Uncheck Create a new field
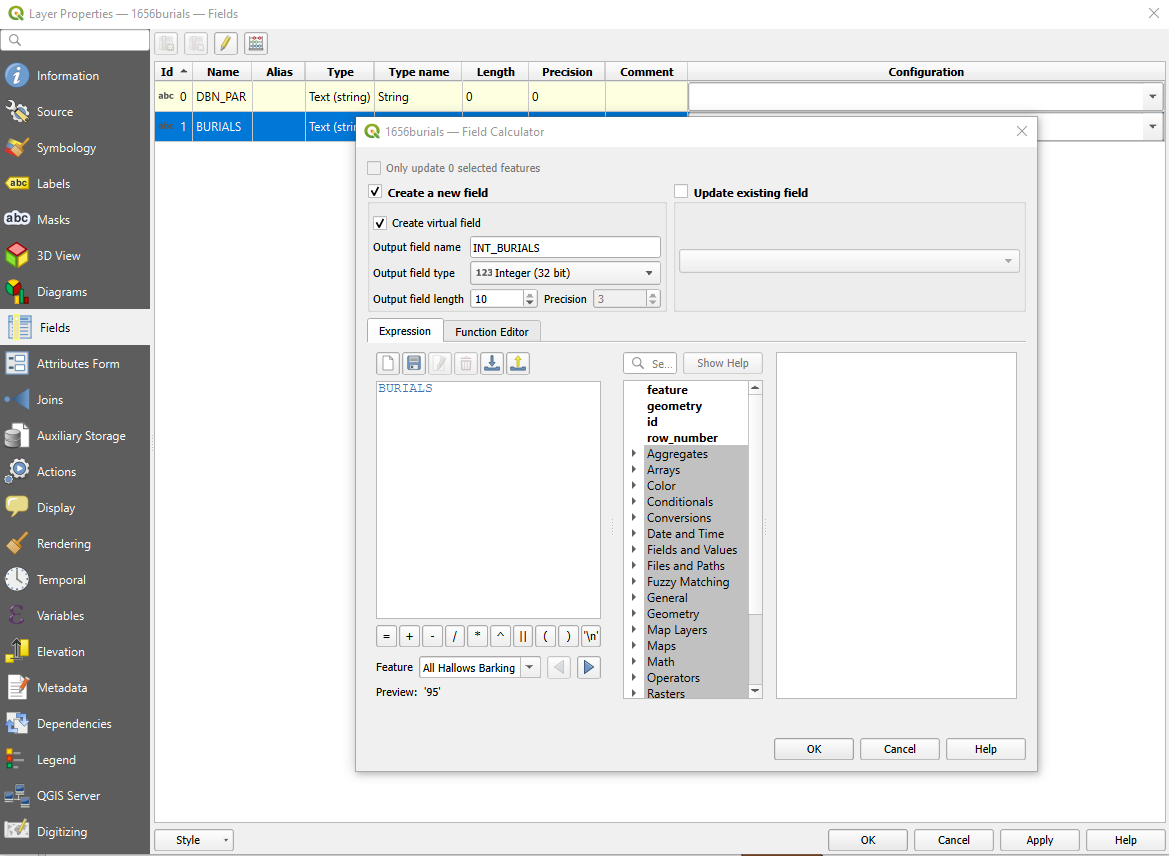This screenshot has width=1169, height=856. pos(375,192)
